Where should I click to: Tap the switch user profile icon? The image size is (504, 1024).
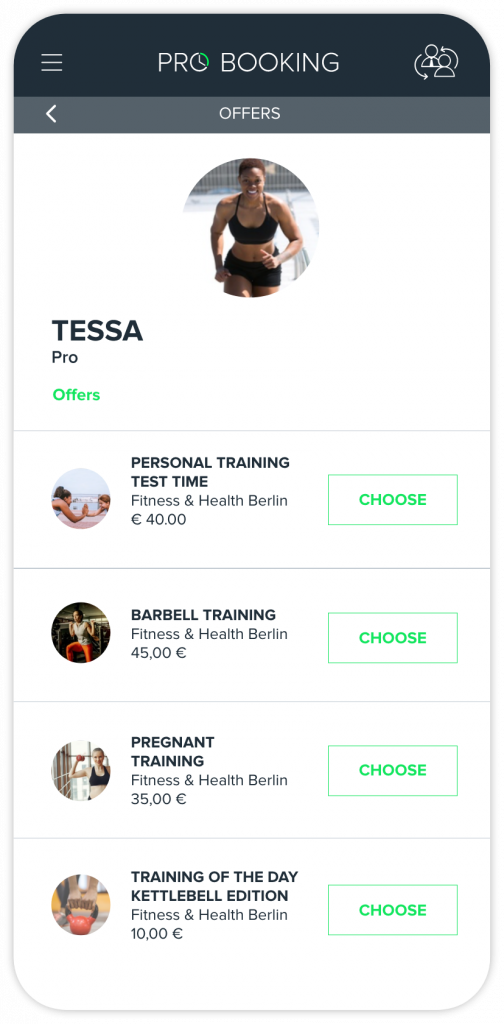coord(436,62)
